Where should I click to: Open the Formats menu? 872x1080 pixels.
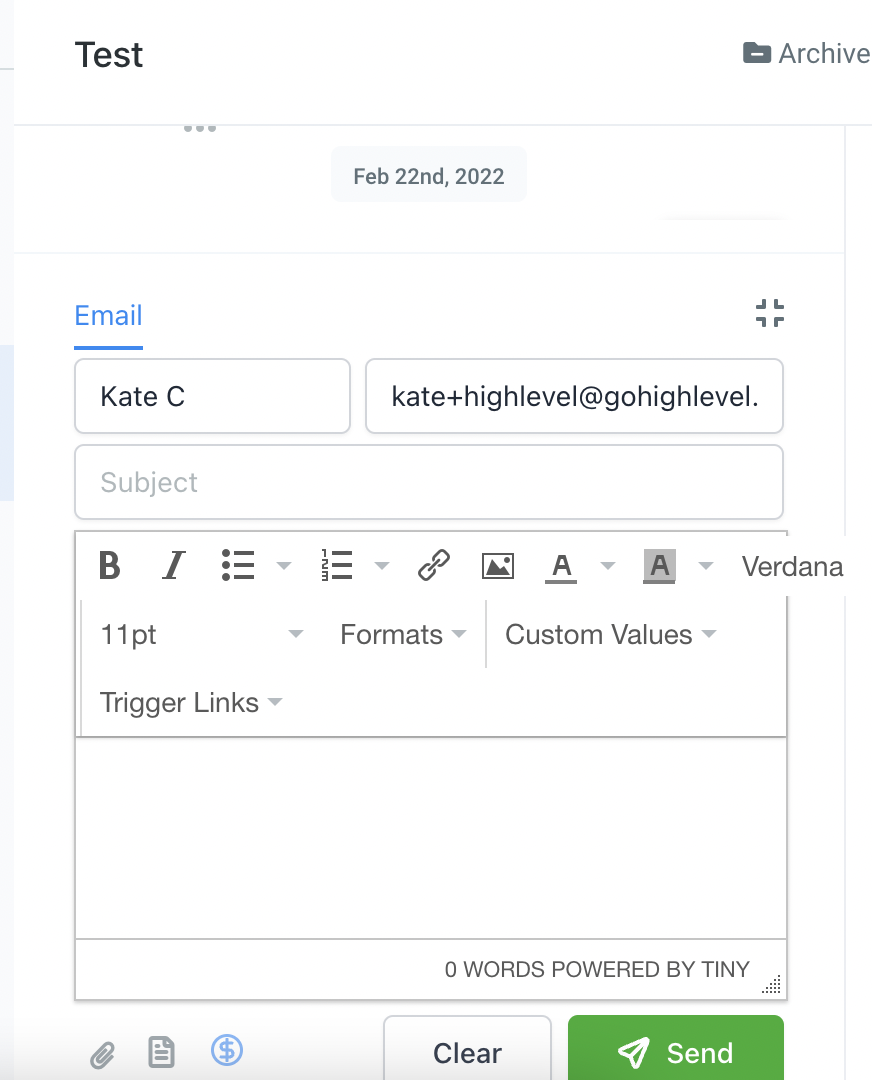coord(400,634)
